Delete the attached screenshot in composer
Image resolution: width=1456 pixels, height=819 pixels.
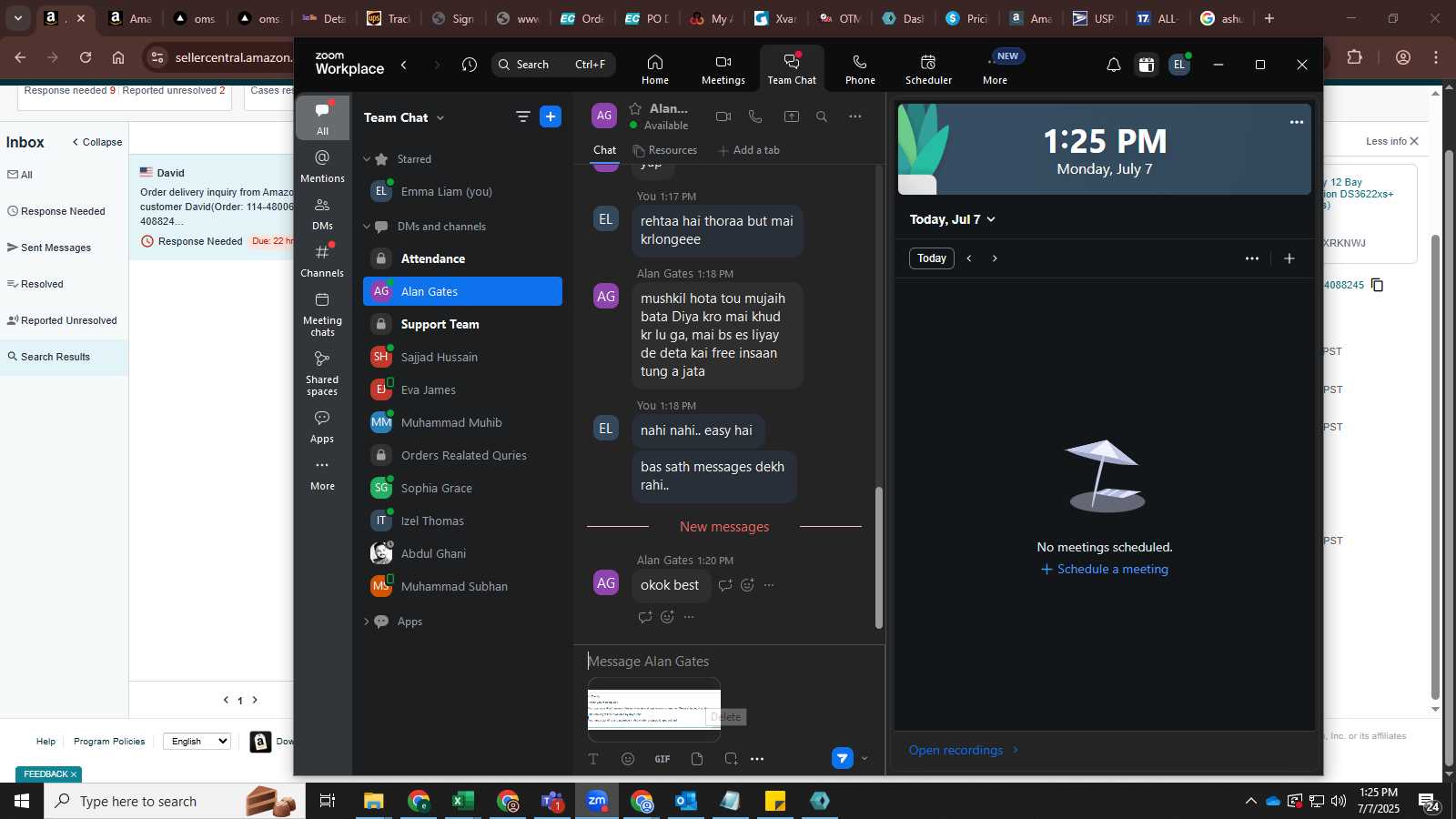tap(726, 717)
